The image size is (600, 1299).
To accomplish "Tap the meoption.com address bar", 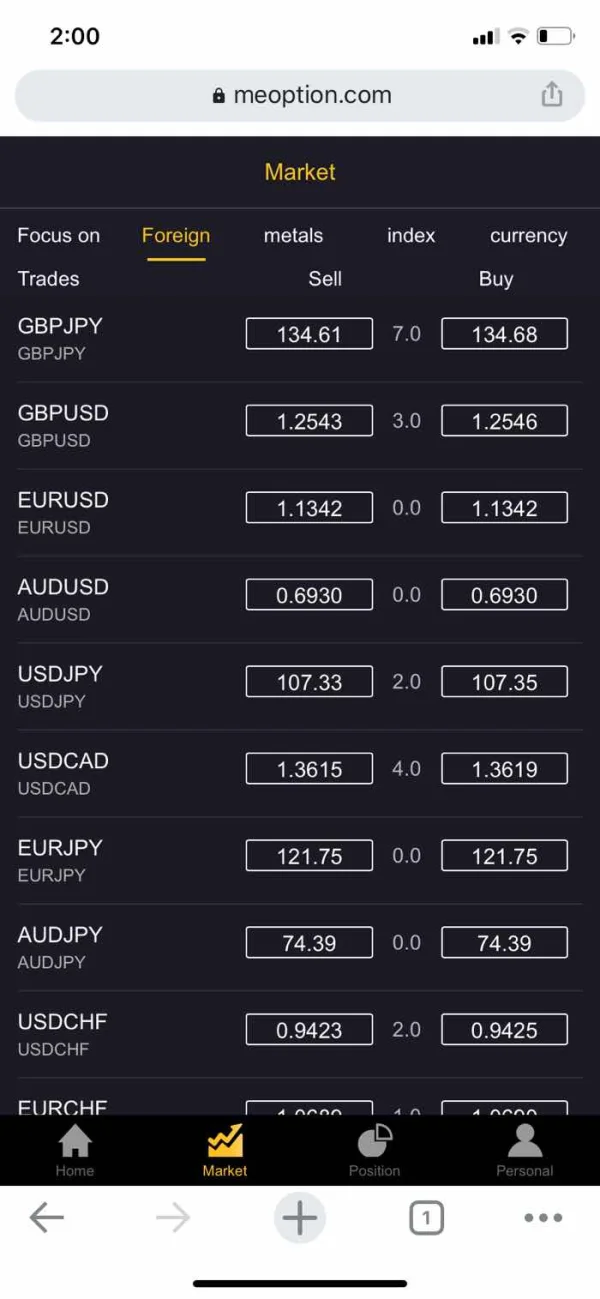I will point(300,95).
